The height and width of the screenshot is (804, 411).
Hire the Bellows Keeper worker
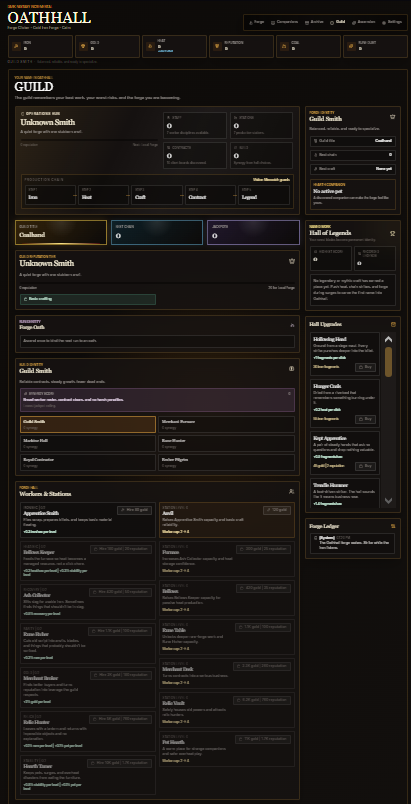[x=121, y=549]
